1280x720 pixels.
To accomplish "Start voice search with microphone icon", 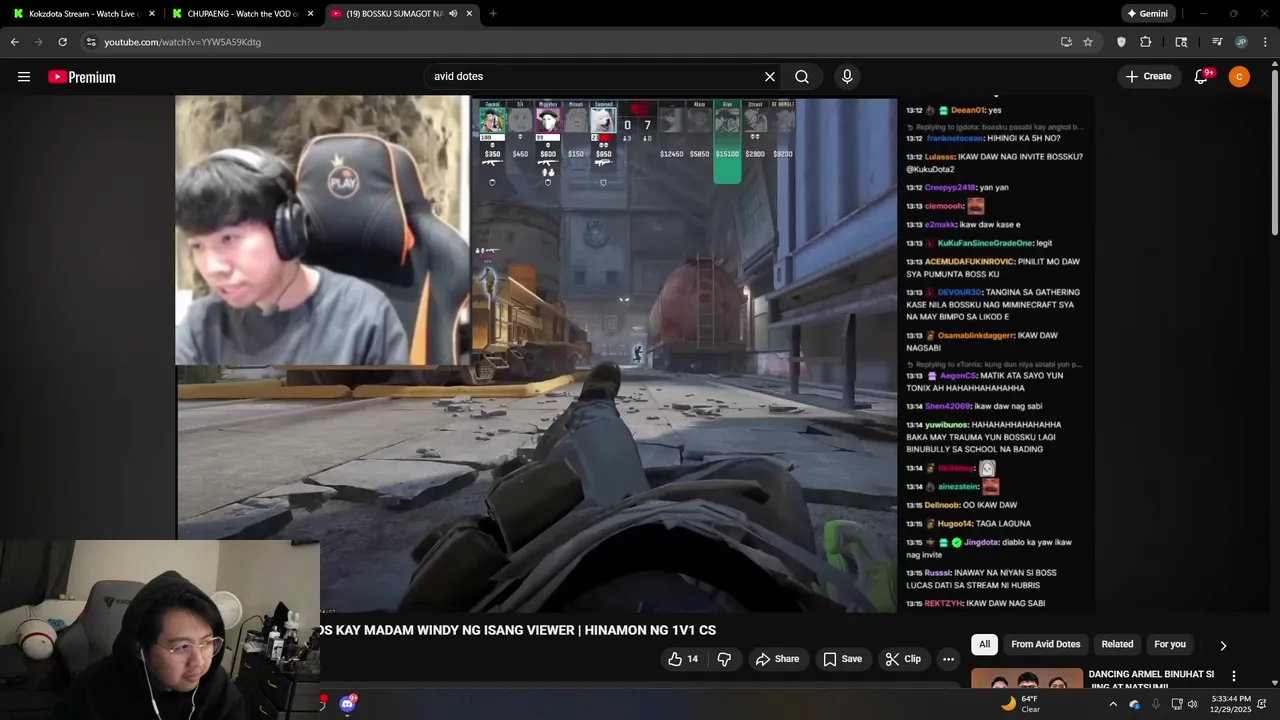I will point(847,77).
